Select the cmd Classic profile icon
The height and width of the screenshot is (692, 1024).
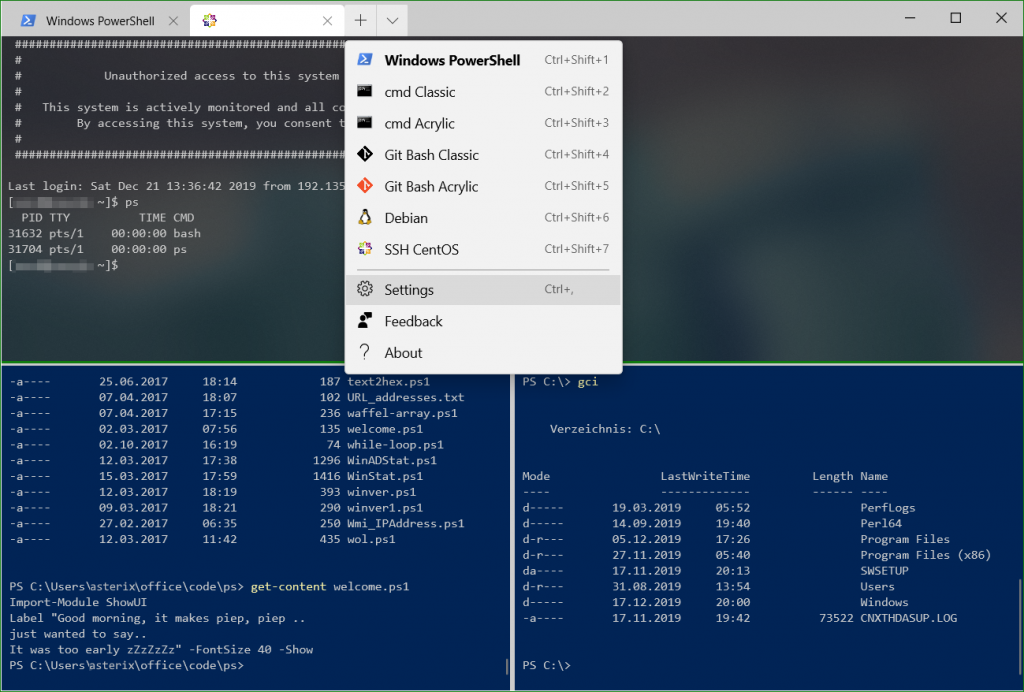[364, 91]
